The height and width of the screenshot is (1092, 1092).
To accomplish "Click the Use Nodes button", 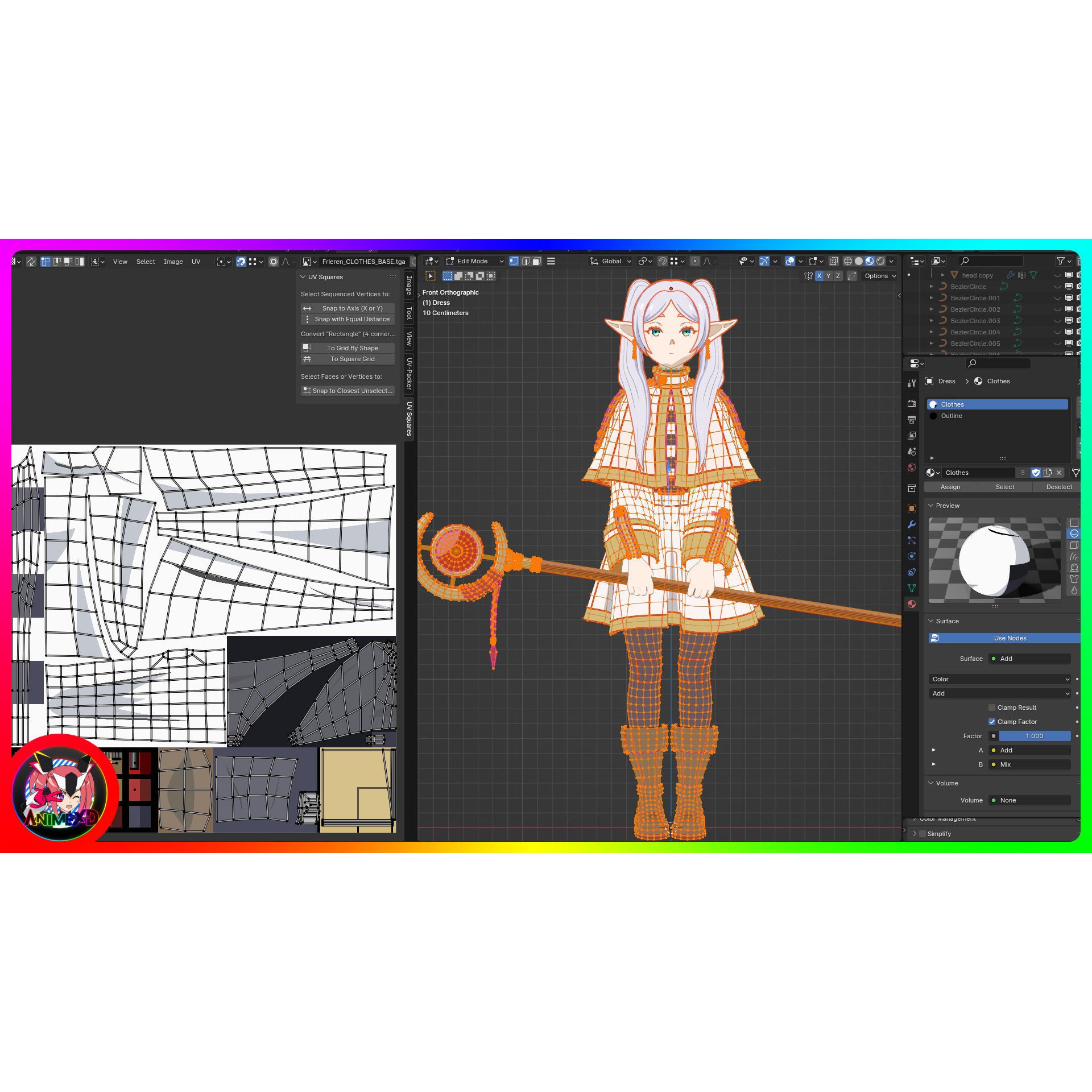I will 1004,638.
